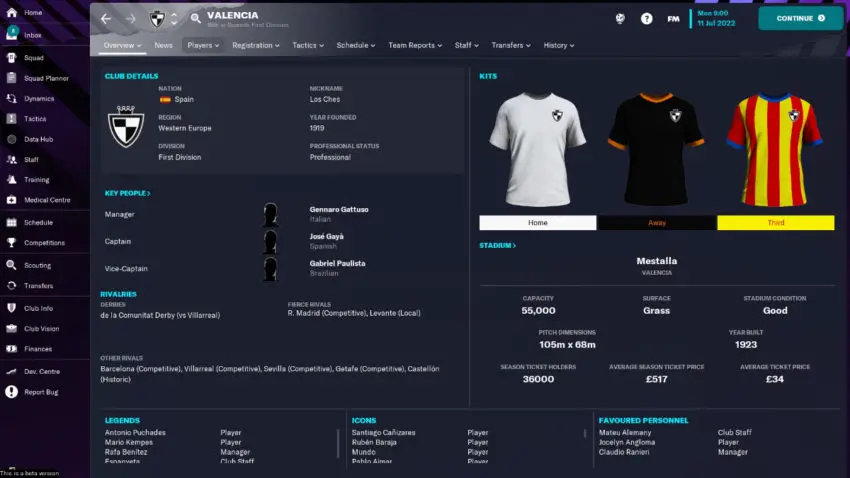Expand the Overview dropdown tab
850x478 pixels.
point(122,46)
